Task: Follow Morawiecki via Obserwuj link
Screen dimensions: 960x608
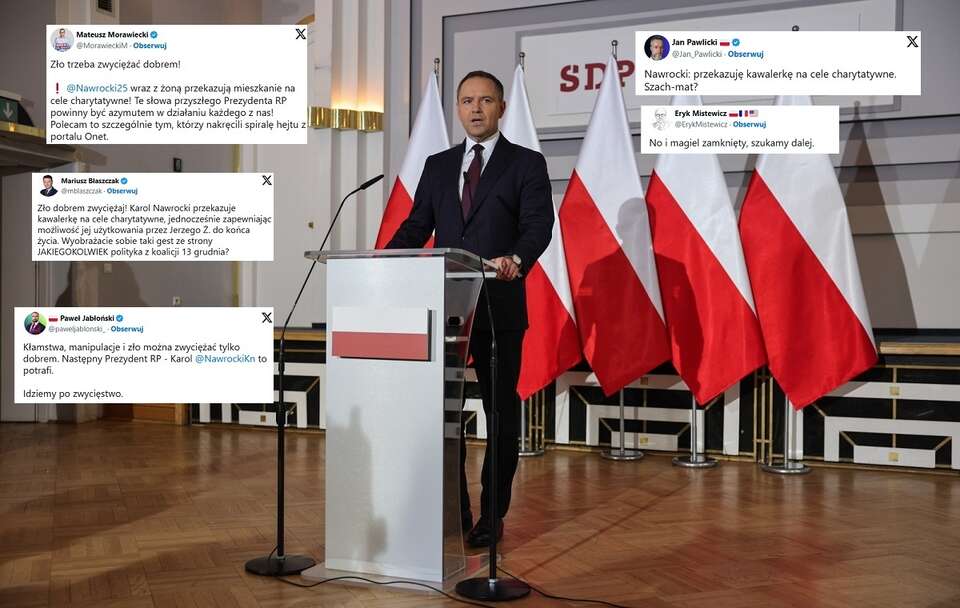Action: pyautogui.click(x=149, y=45)
